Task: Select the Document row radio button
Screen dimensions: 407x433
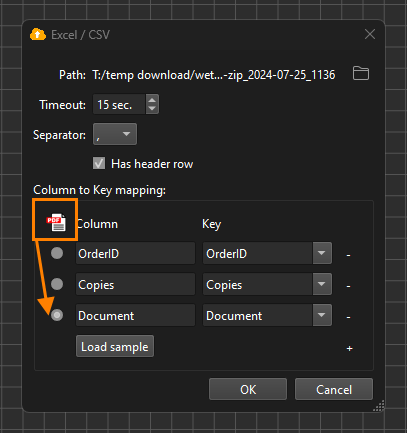Action: tap(57, 315)
